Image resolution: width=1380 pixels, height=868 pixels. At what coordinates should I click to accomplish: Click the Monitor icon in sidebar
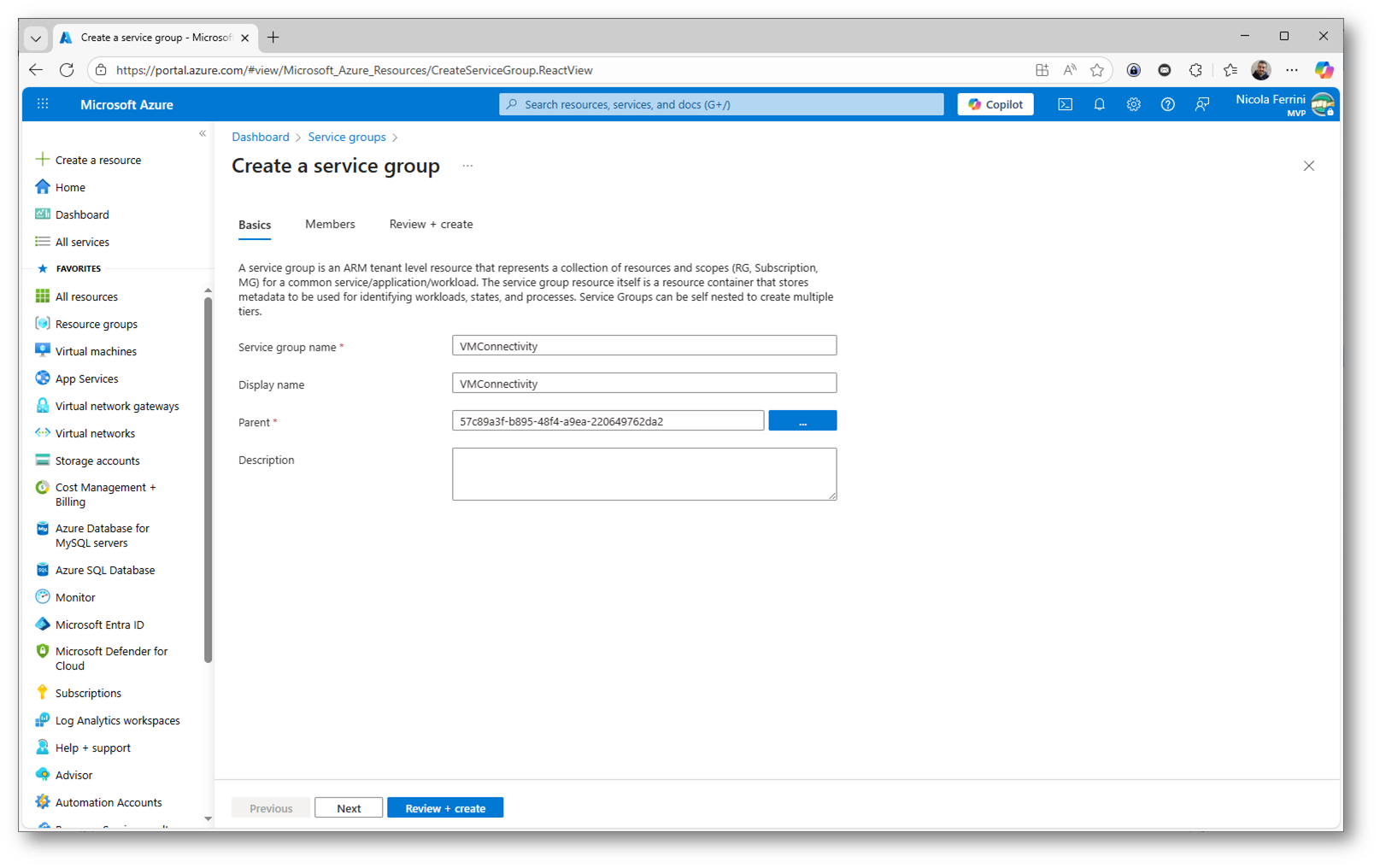[x=43, y=597]
